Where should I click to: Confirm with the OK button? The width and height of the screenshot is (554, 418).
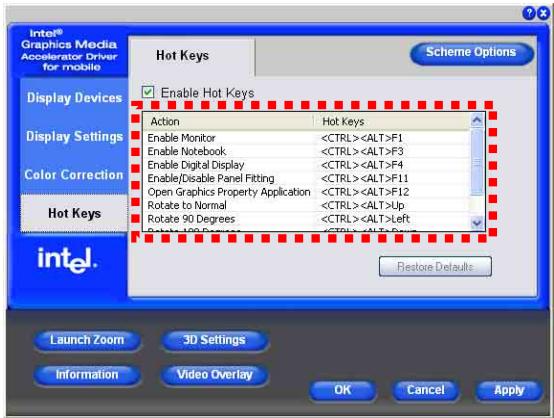coord(342,390)
